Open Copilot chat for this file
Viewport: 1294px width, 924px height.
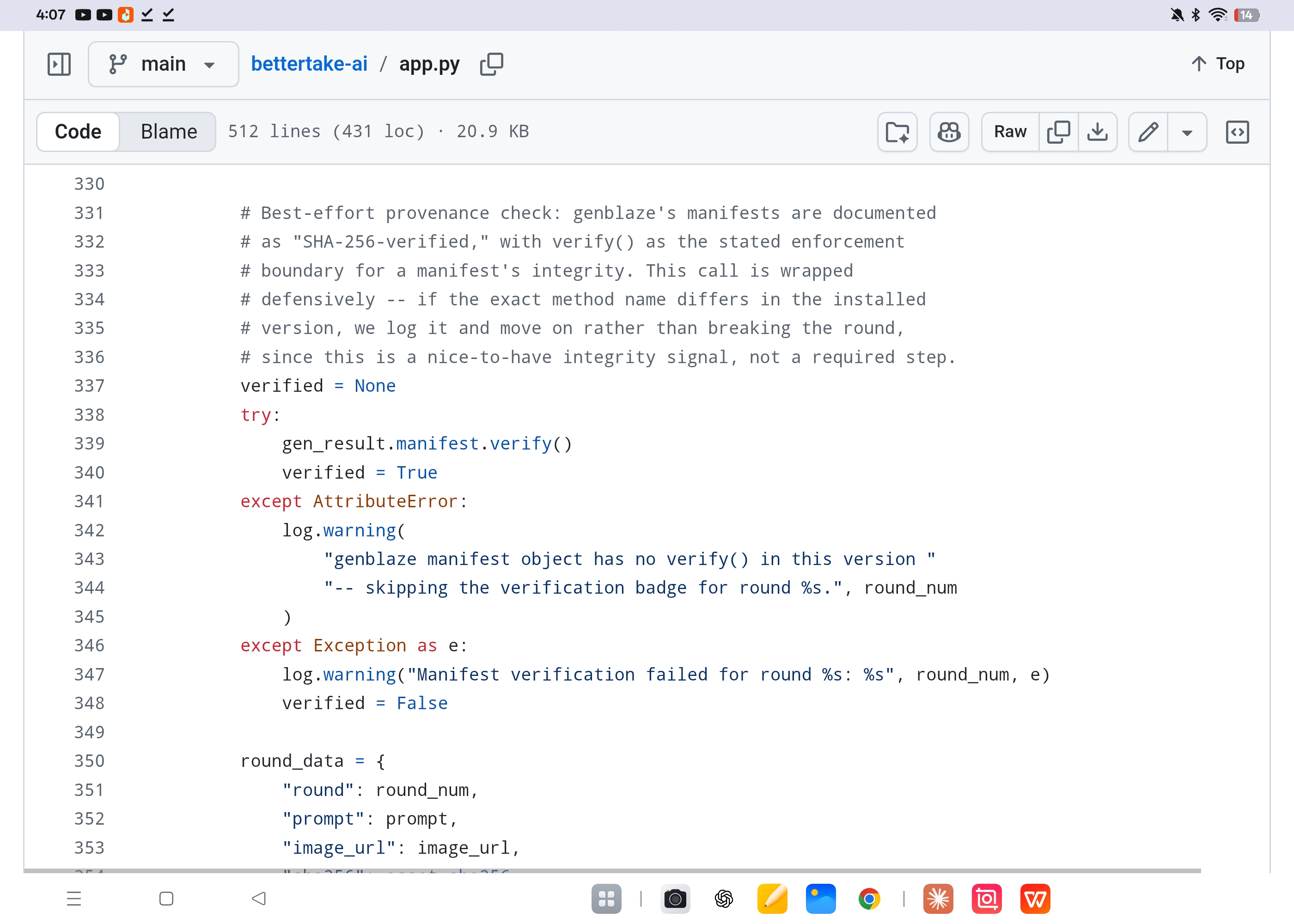(x=949, y=132)
